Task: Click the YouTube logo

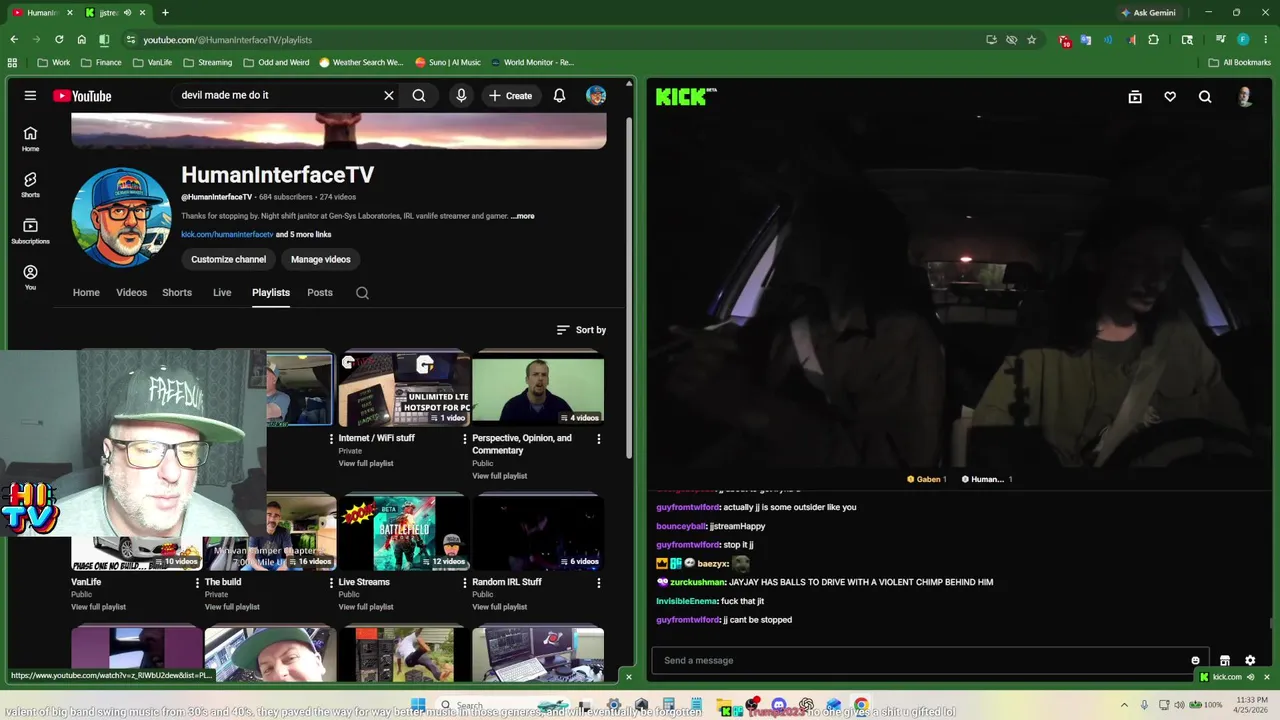Action: click(x=82, y=96)
